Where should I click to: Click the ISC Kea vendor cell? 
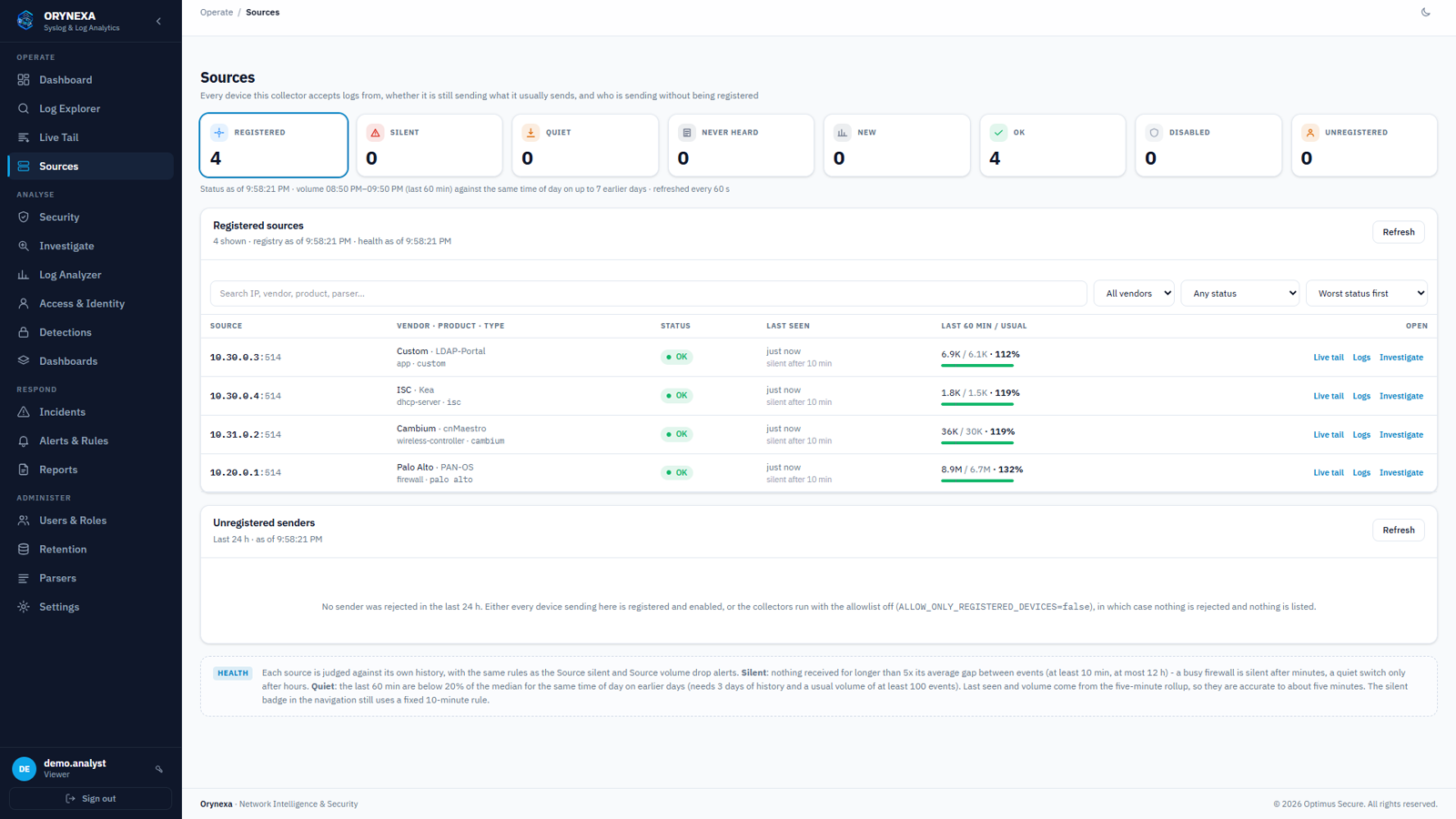click(x=429, y=396)
